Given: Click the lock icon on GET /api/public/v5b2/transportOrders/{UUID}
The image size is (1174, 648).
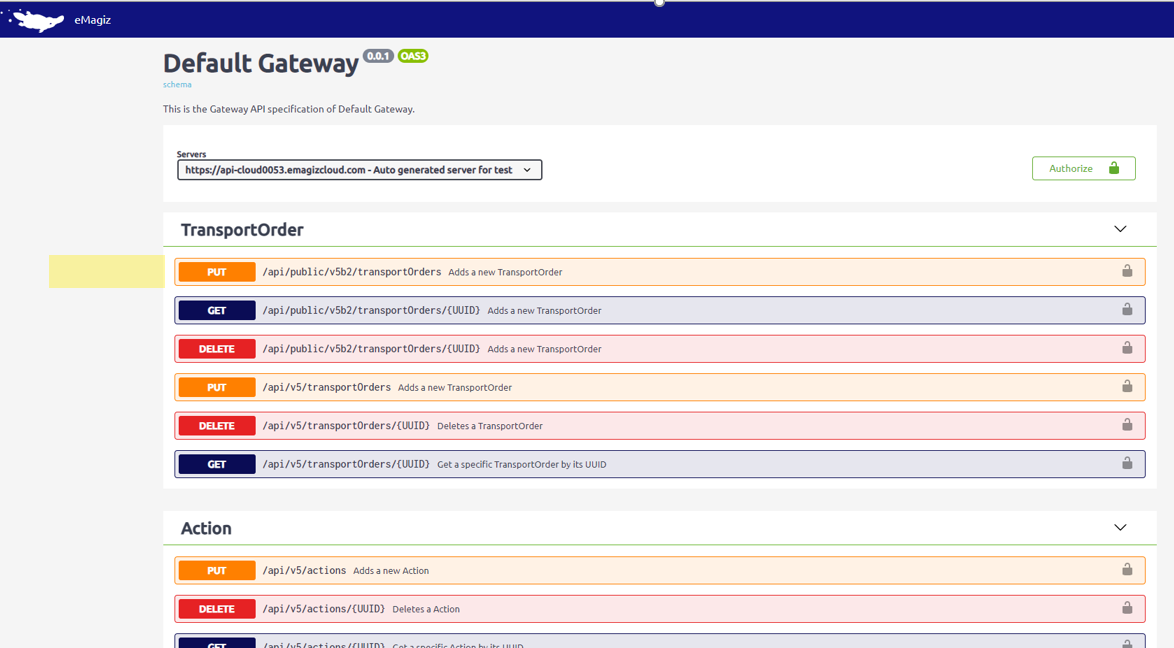Looking at the screenshot, I should tap(1128, 310).
